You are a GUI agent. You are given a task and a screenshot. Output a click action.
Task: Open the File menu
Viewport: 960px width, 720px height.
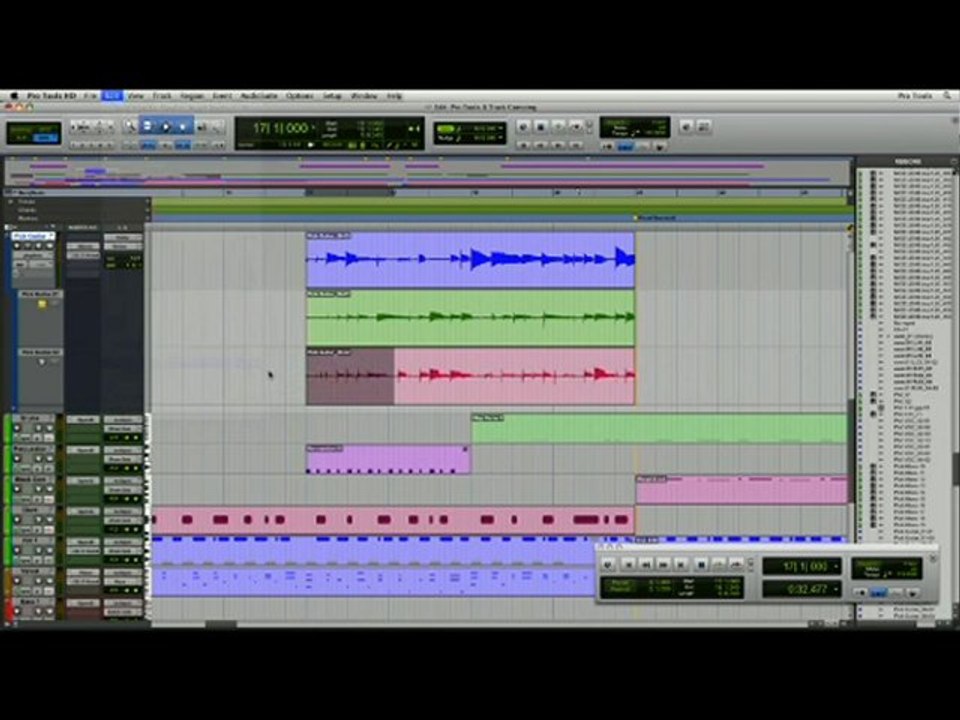tap(90, 96)
